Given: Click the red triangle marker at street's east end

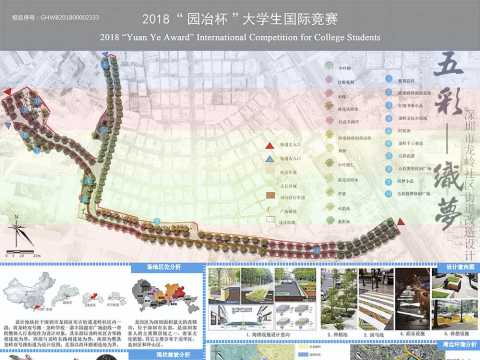Looking at the screenshot, I should (x=401, y=222).
